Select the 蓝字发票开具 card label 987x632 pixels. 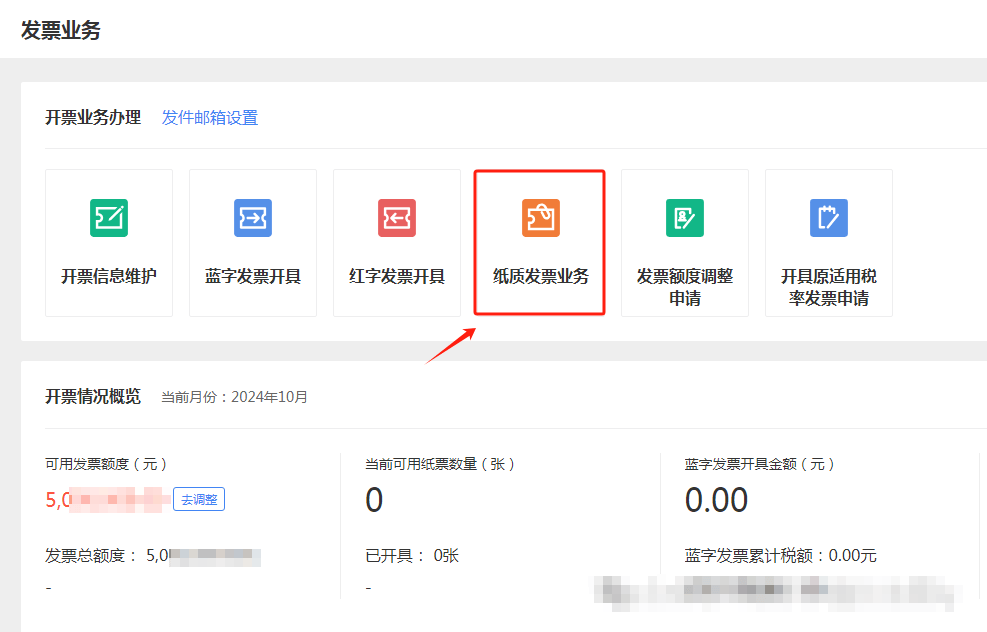pos(253,276)
